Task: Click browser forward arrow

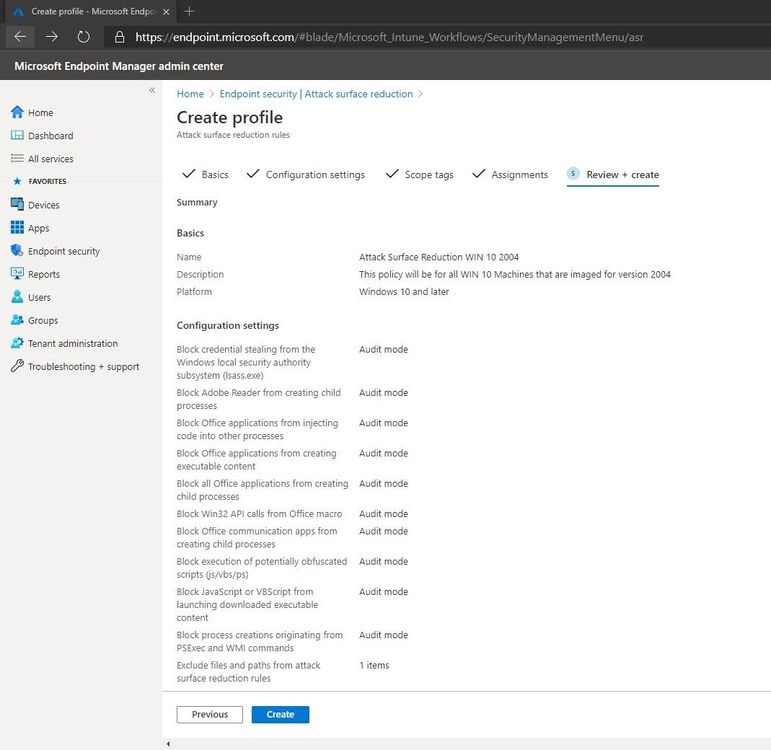Action: [x=52, y=37]
